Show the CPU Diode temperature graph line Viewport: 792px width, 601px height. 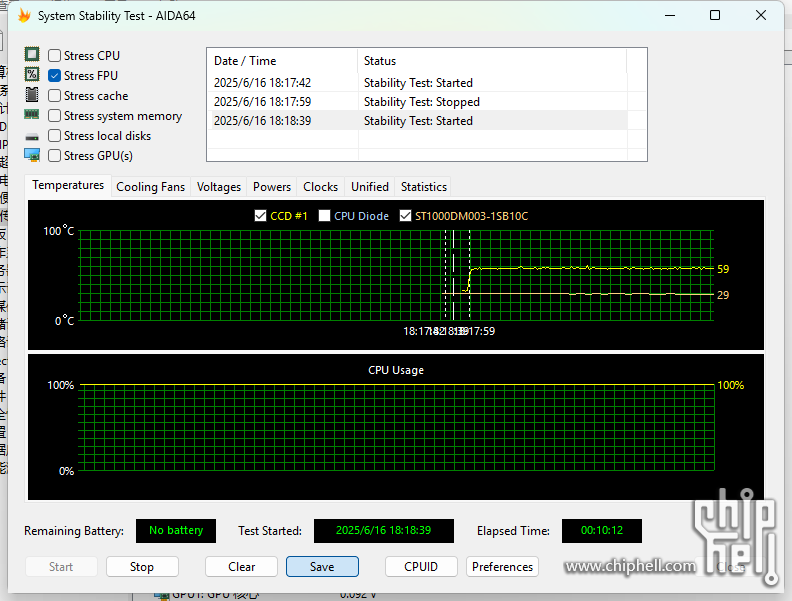click(324, 216)
